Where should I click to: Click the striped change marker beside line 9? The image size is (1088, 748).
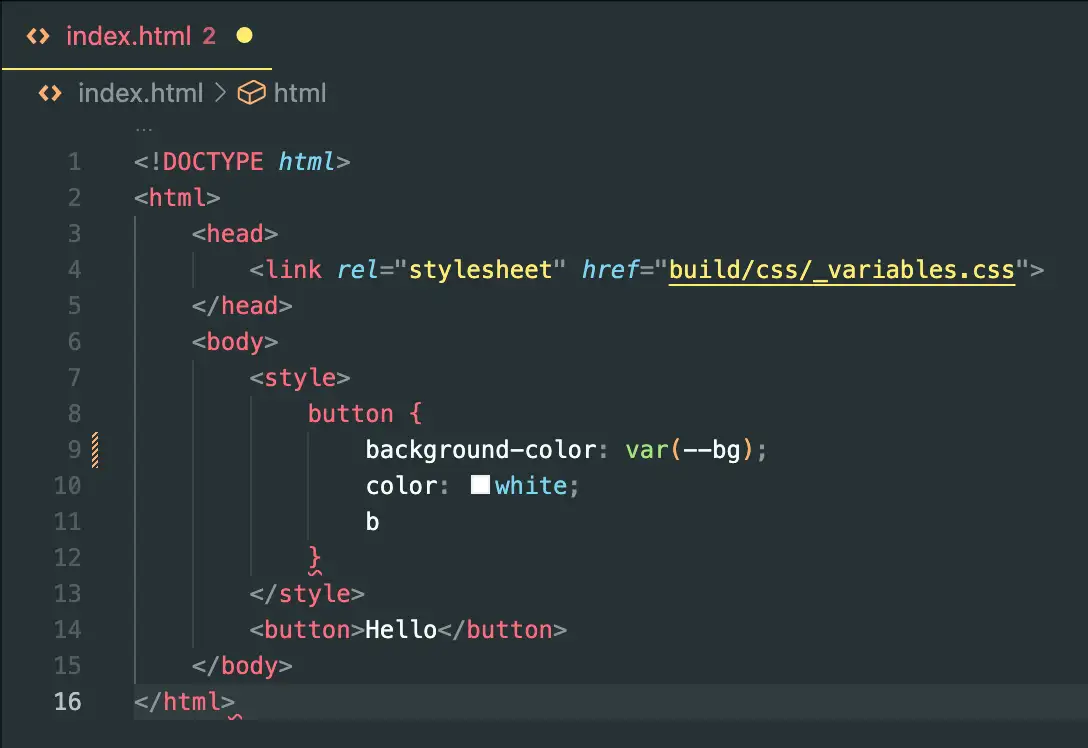point(95,450)
